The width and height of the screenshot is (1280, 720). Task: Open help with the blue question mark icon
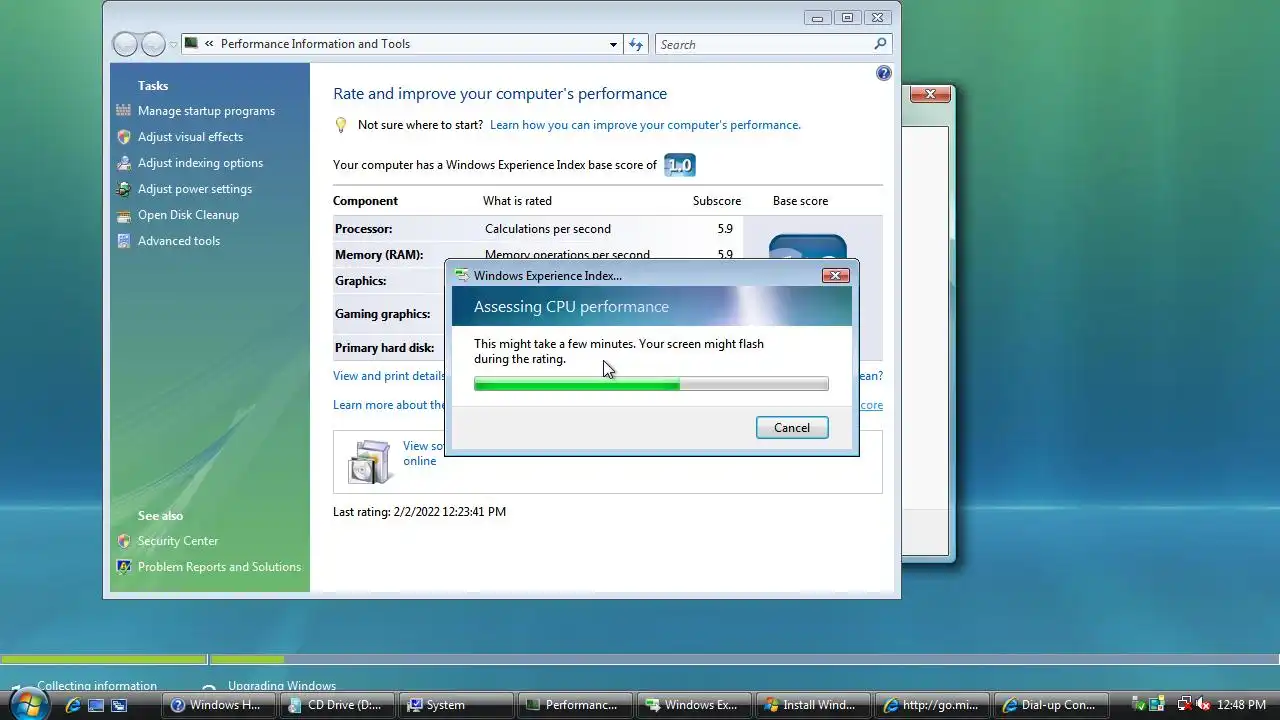pyautogui.click(x=884, y=73)
